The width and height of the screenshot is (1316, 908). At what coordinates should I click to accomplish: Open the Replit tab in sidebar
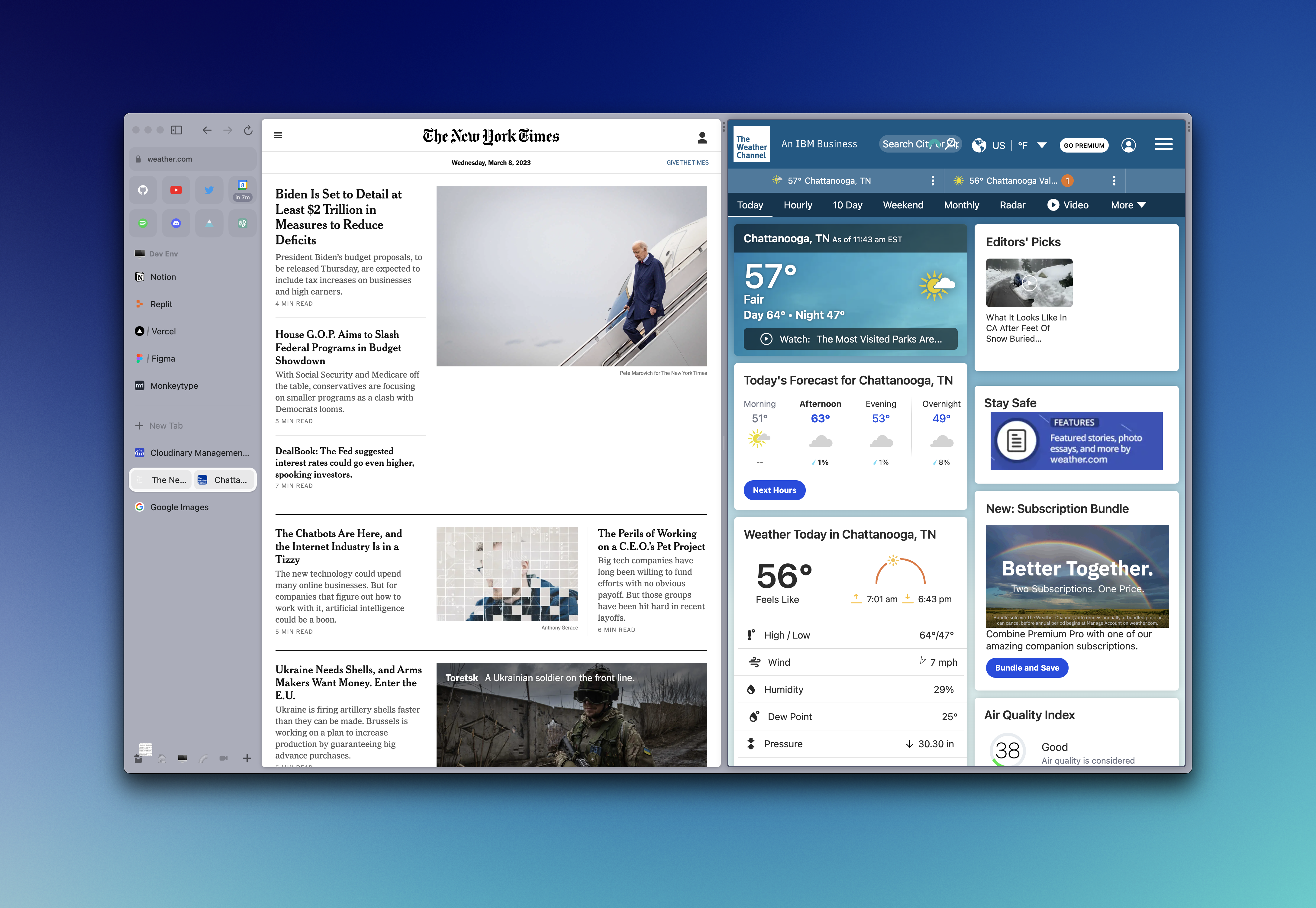(193, 304)
